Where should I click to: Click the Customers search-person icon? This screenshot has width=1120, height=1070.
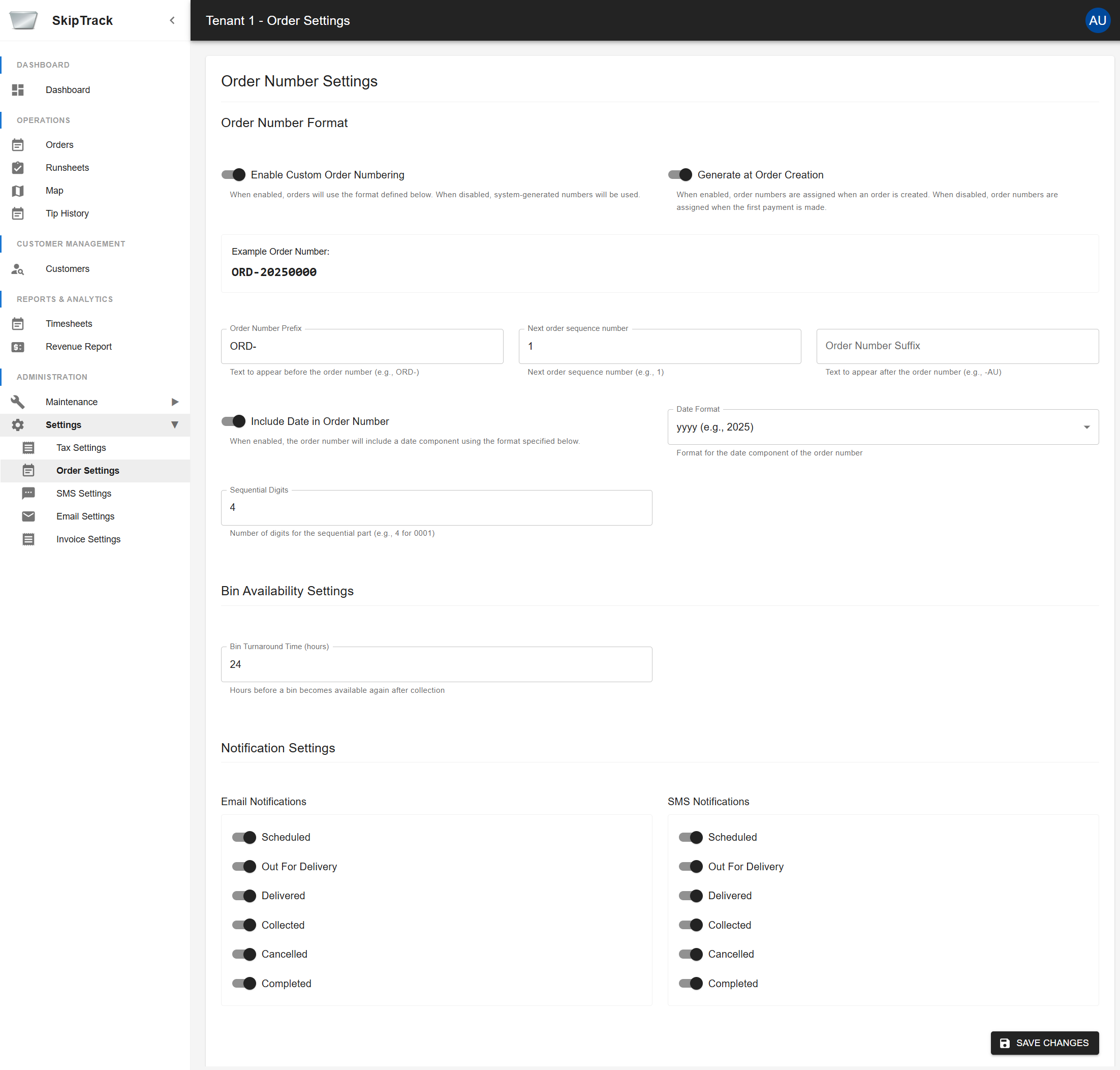[x=18, y=269]
